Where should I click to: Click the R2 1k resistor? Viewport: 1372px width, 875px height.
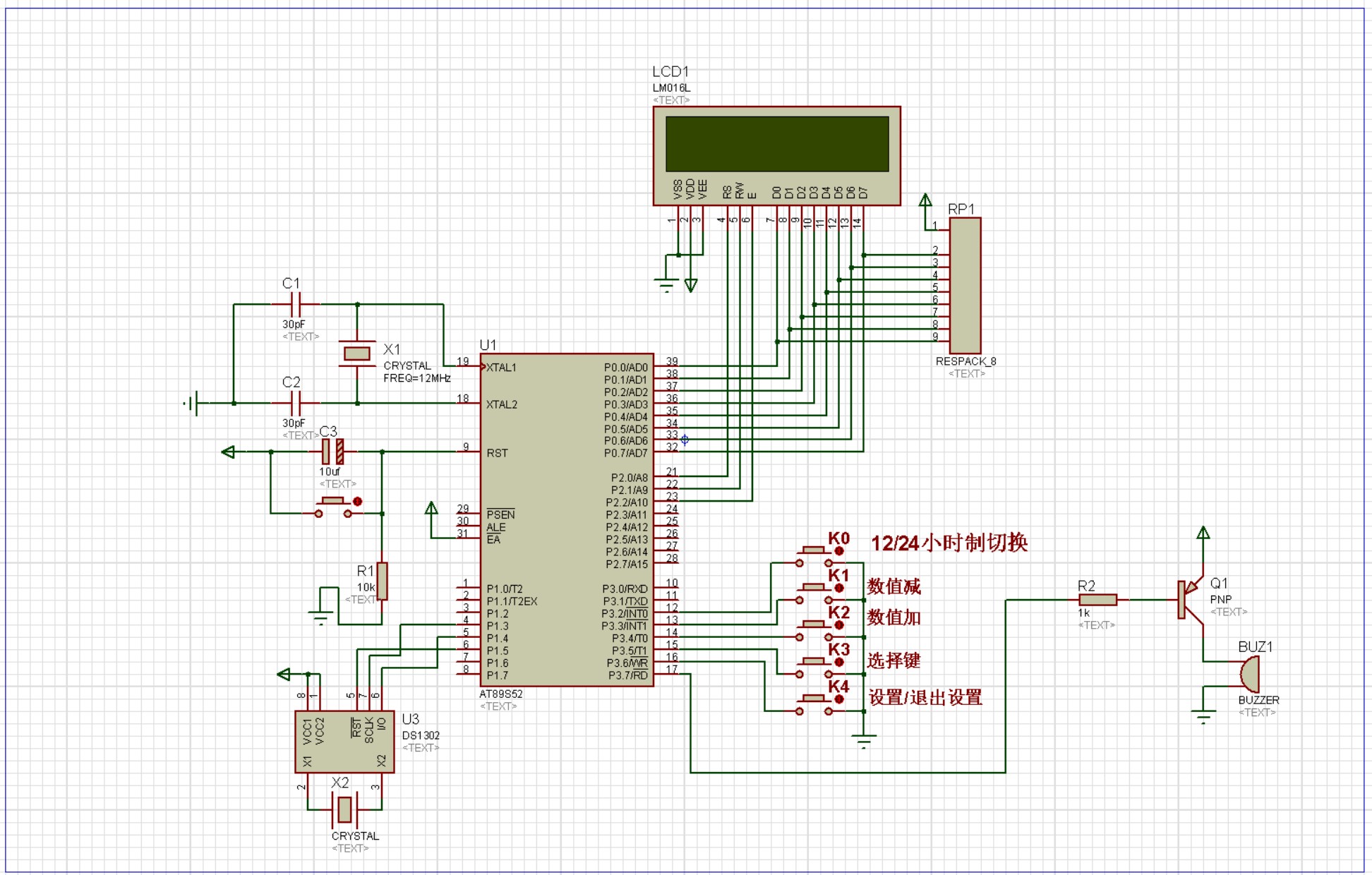(x=1098, y=600)
